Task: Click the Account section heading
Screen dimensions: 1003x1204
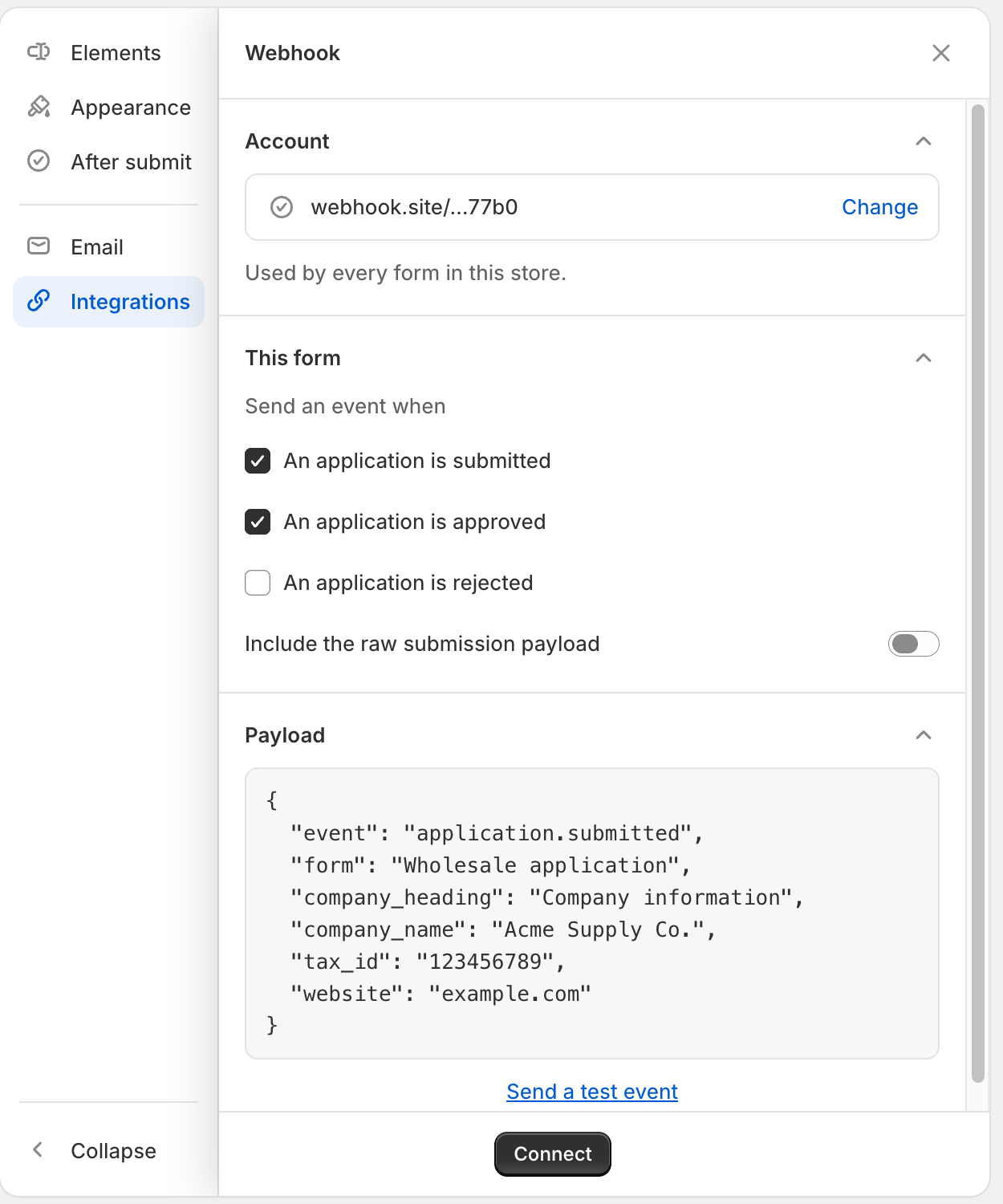Action: coord(287,141)
